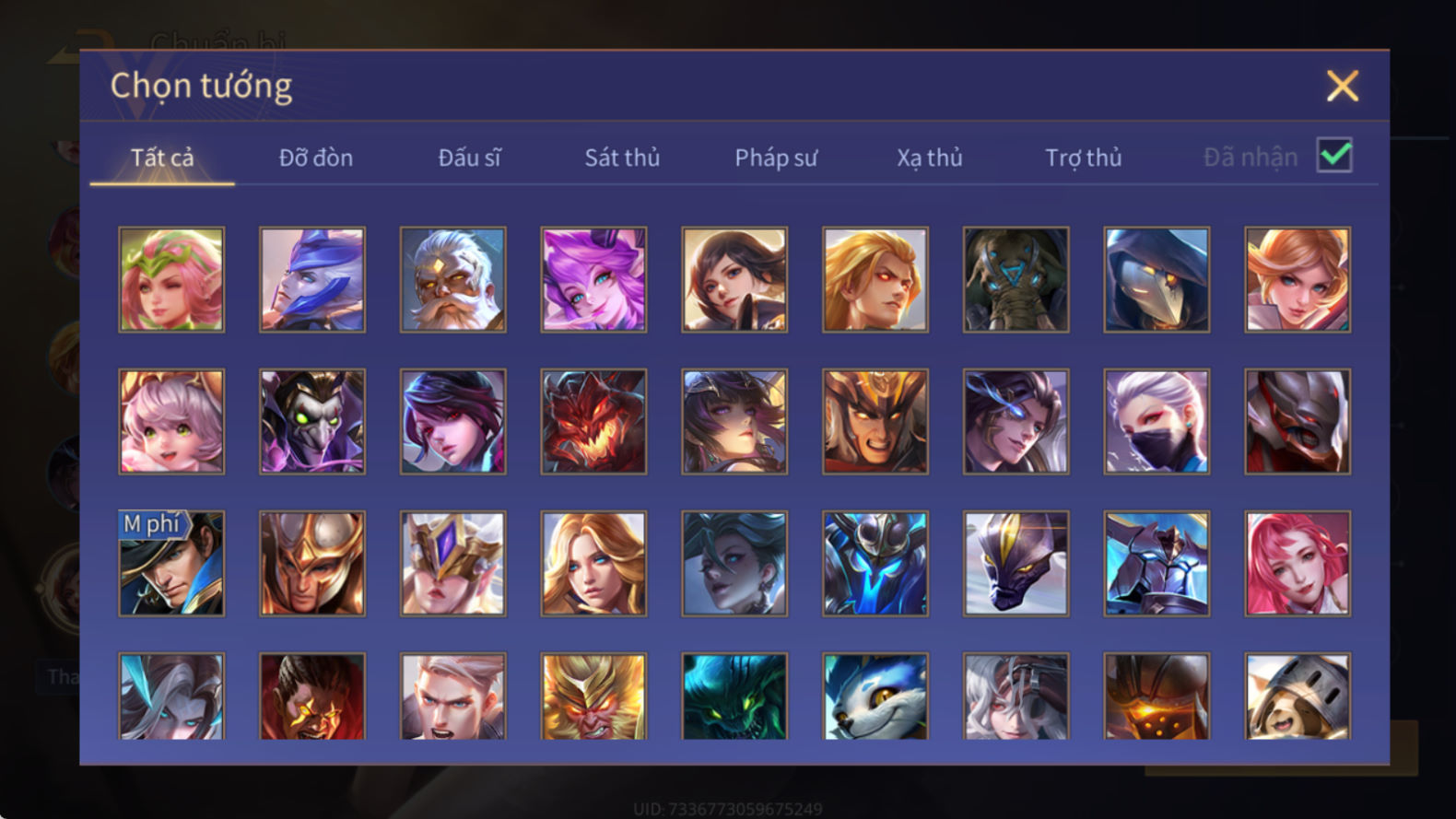Select the golden monkey king hero
1456x819 pixels.
pyautogui.click(x=593, y=696)
